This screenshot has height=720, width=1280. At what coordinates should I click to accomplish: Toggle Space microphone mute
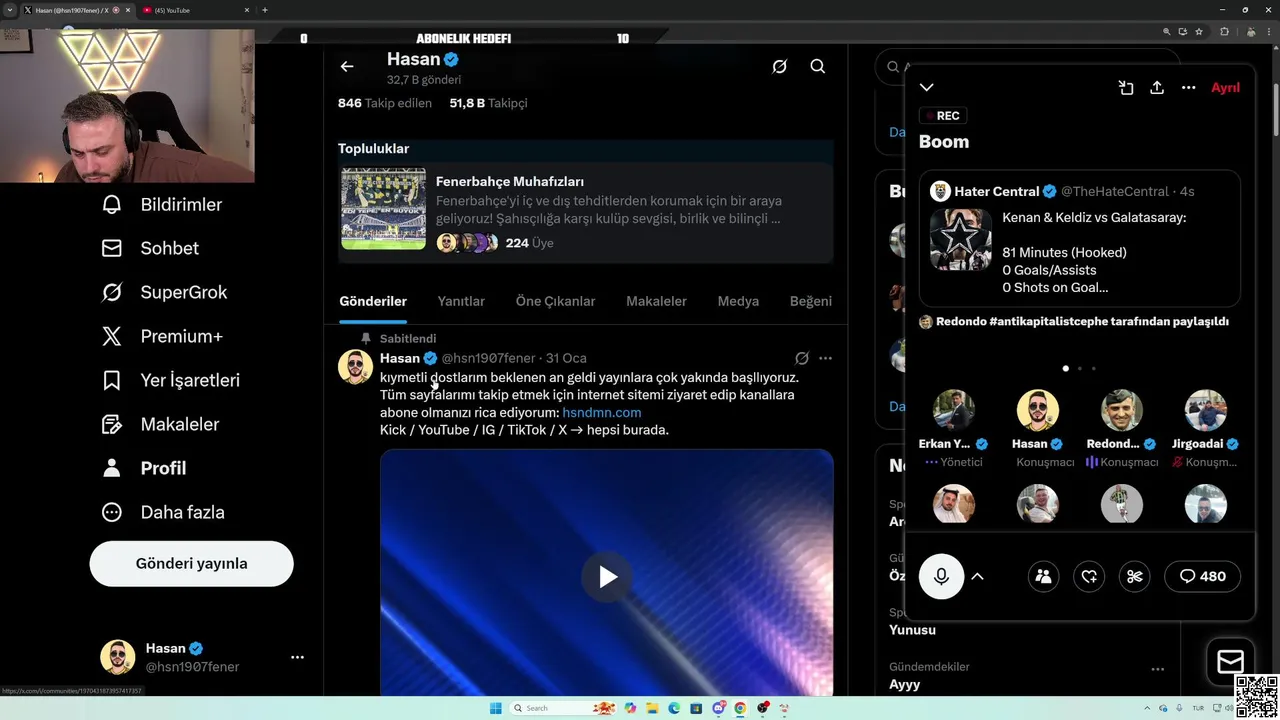941,576
